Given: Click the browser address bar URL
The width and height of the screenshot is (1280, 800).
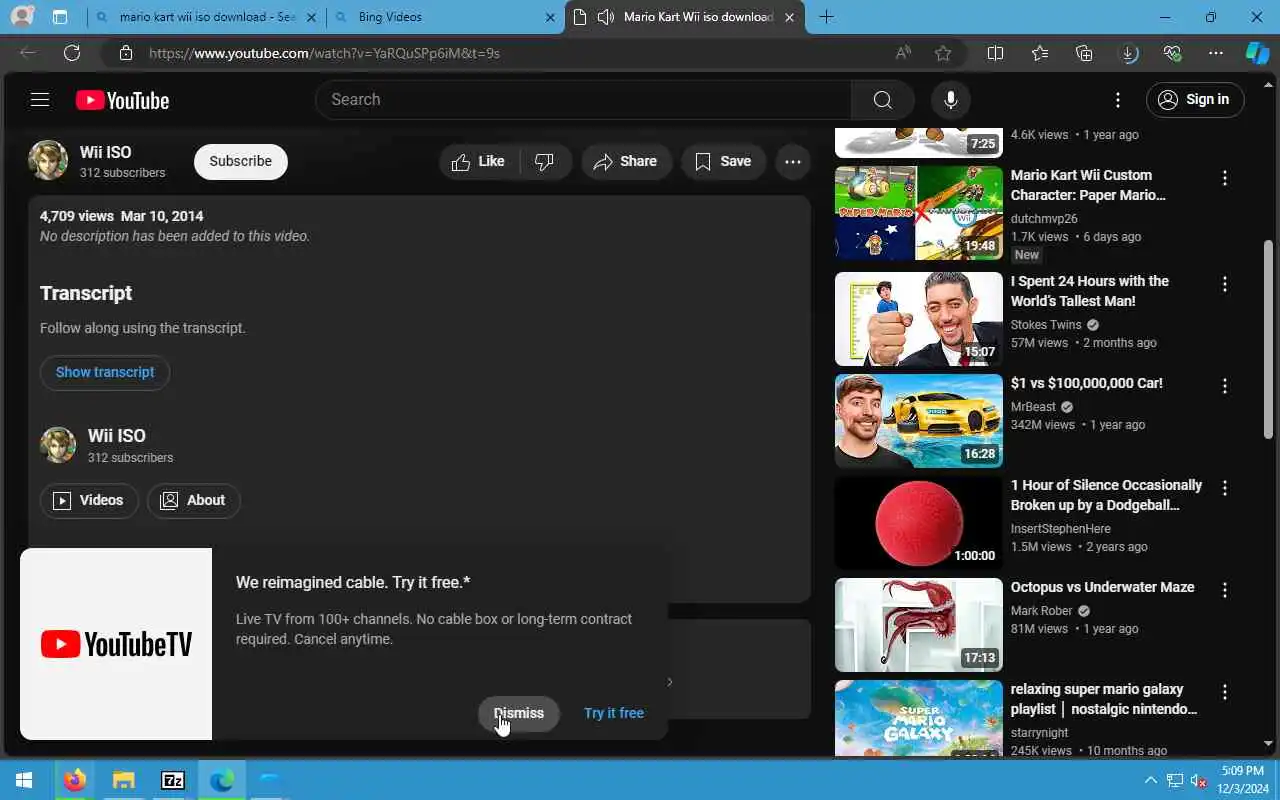Looking at the screenshot, I should [x=324, y=53].
